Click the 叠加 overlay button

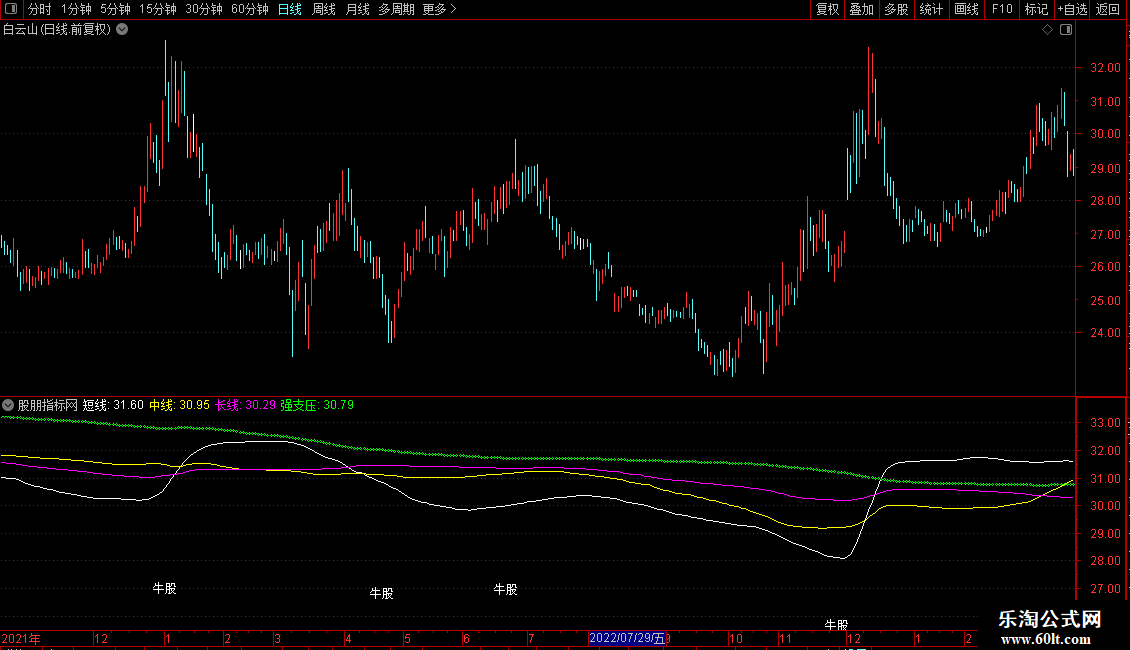pos(862,9)
